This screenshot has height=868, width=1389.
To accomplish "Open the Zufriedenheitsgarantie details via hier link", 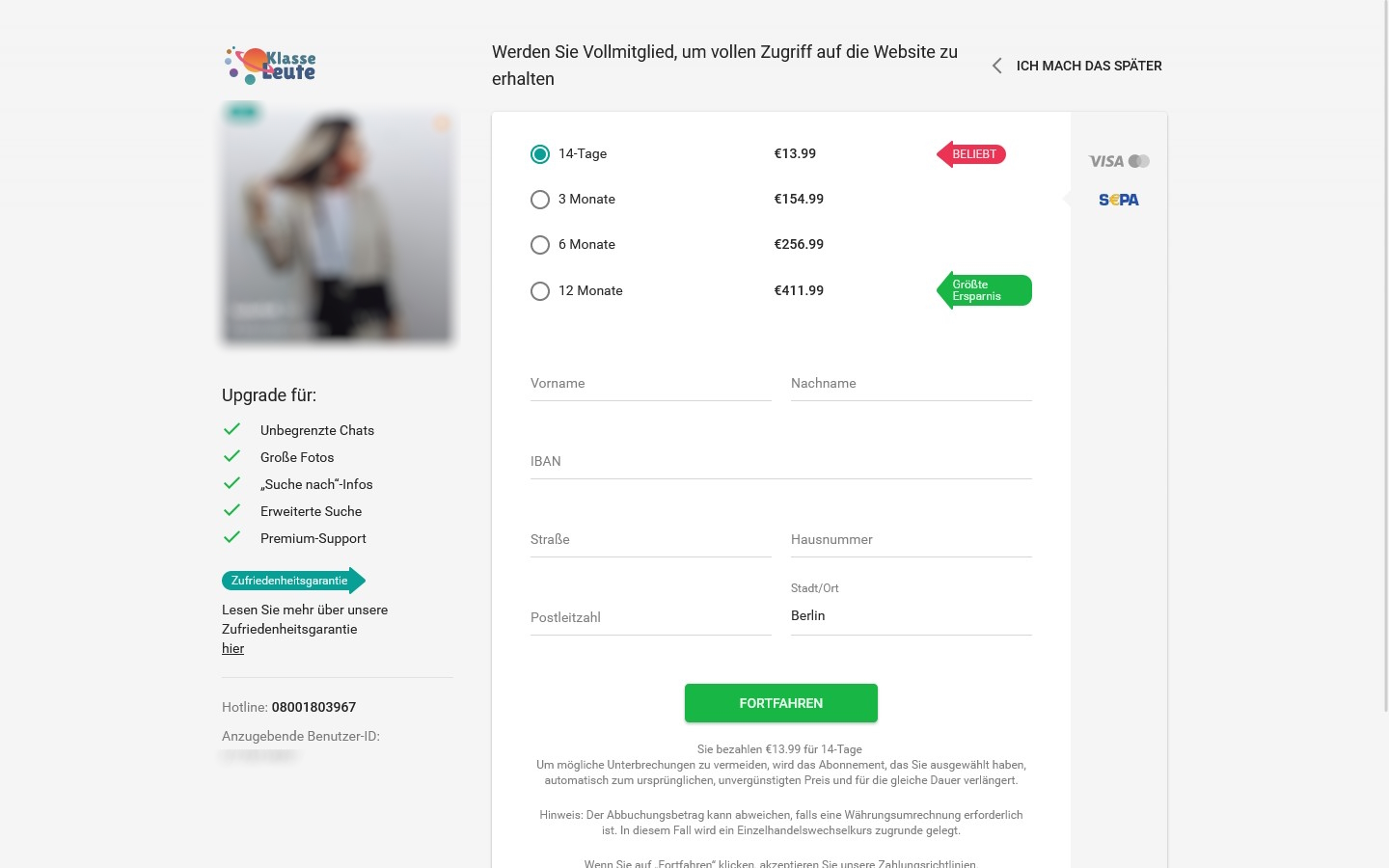I will (x=232, y=648).
